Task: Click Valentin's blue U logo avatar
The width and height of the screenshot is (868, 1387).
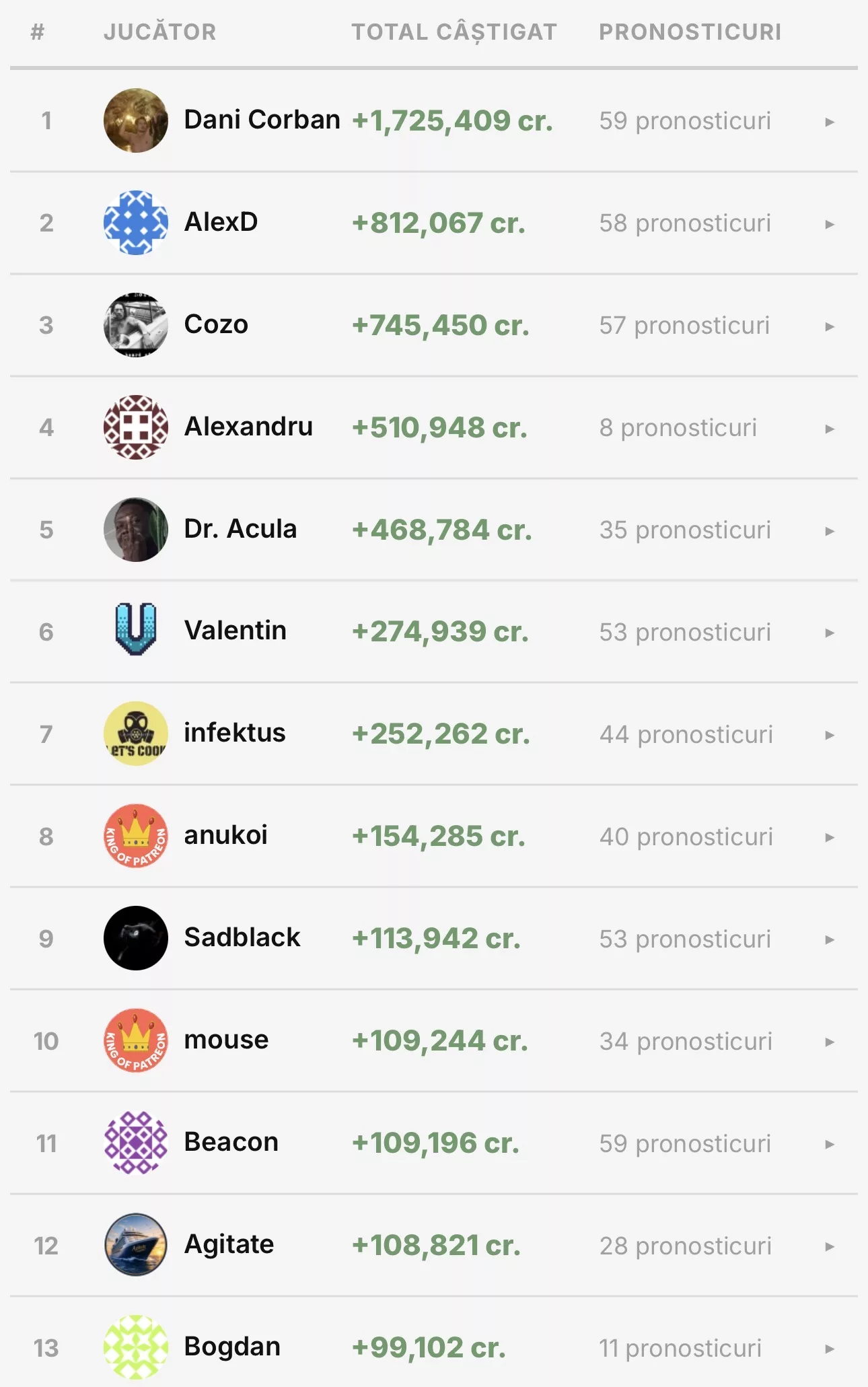Action: coord(136,629)
